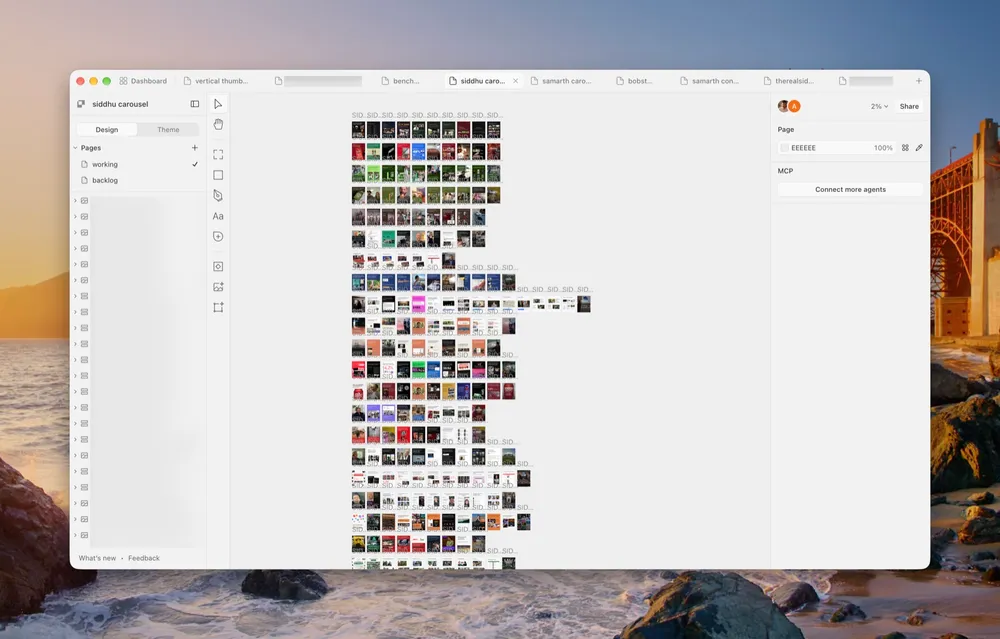Select the Aa Text tool
The width and height of the screenshot is (1000, 639).
218,216
